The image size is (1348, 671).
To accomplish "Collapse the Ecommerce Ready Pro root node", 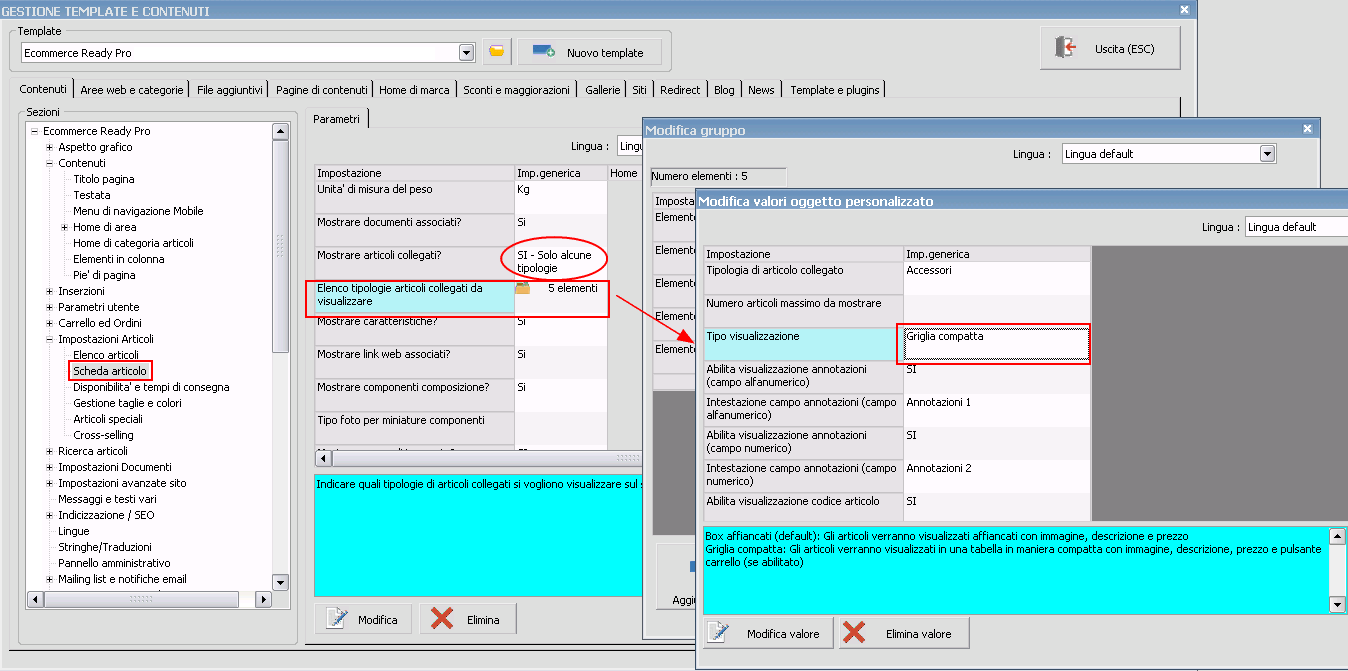I will tap(35, 131).
